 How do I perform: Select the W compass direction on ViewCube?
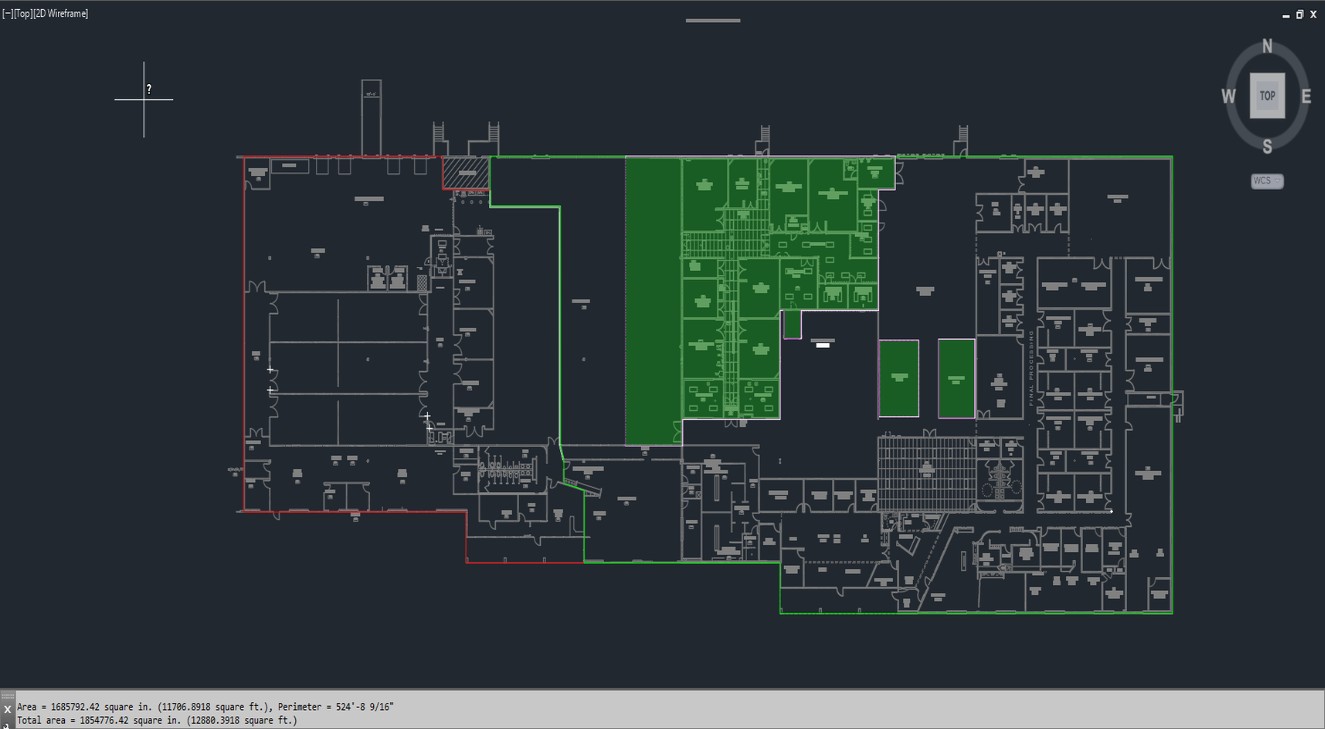click(x=1228, y=97)
